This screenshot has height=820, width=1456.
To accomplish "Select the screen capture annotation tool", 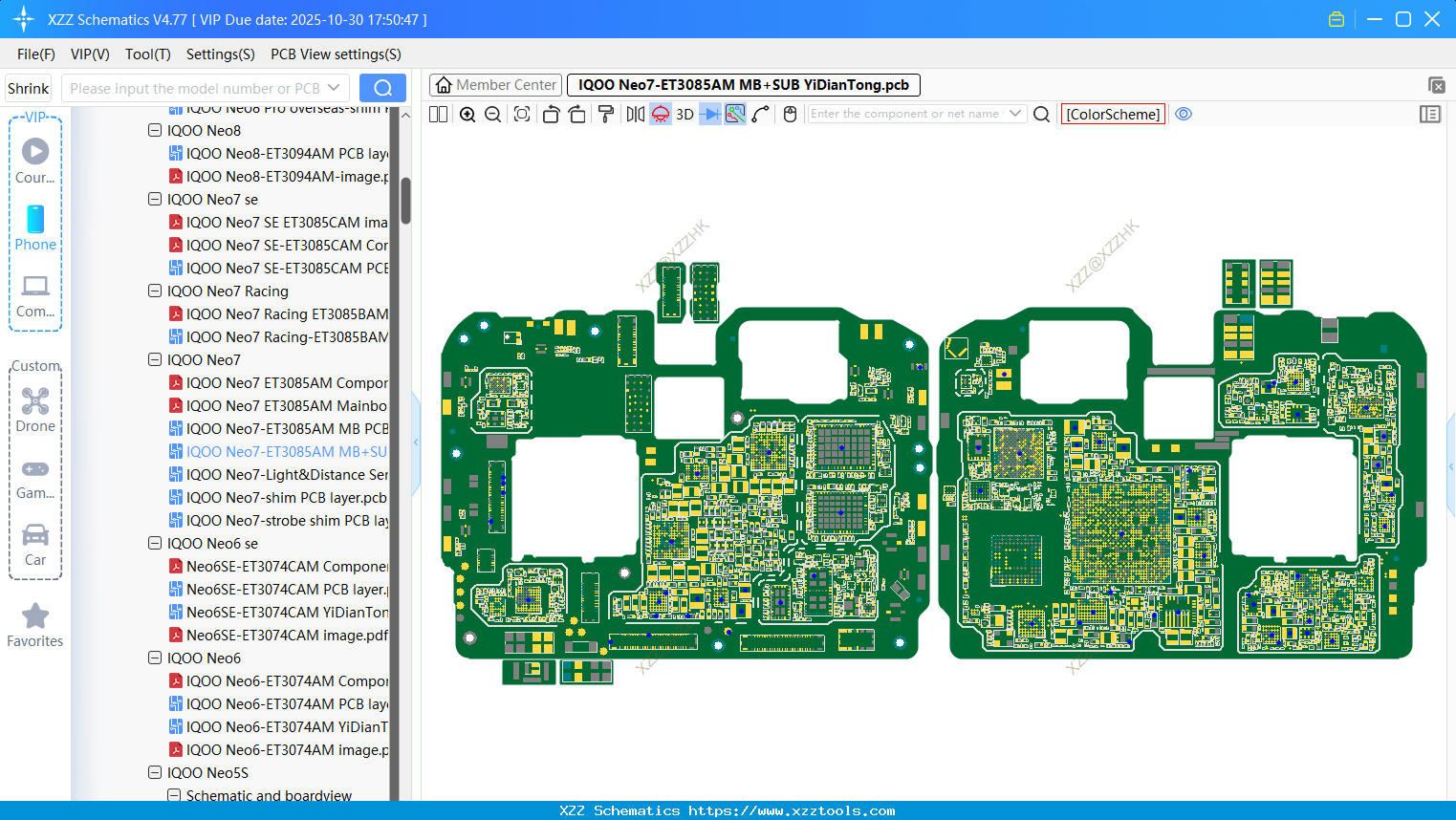I will (x=735, y=114).
